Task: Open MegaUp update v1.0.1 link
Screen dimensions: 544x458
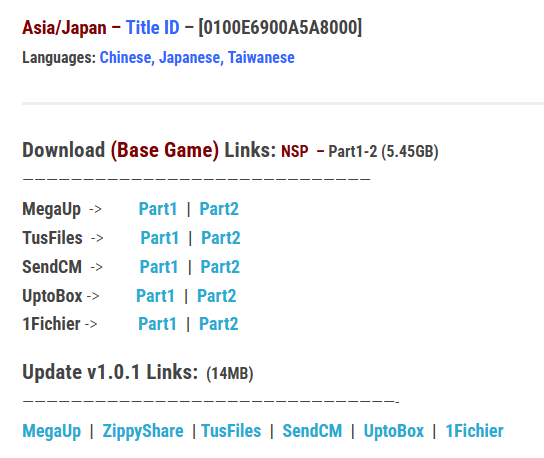Action: pyautogui.click(x=52, y=431)
